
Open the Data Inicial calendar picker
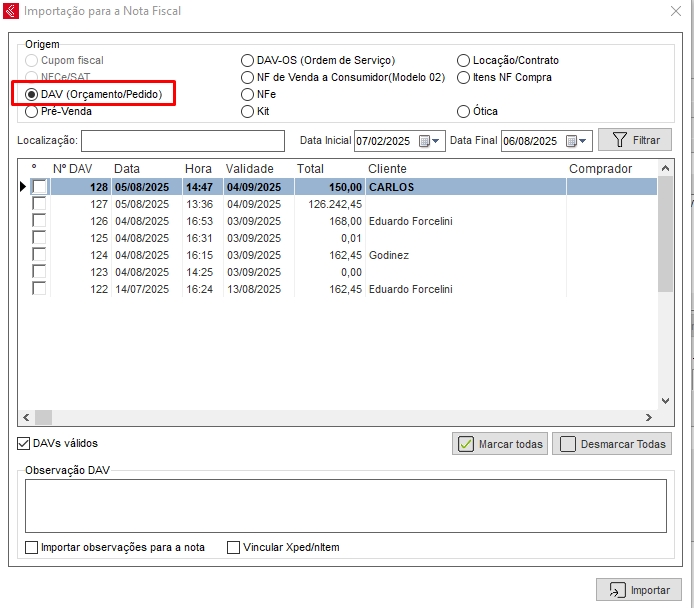tap(424, 141)
